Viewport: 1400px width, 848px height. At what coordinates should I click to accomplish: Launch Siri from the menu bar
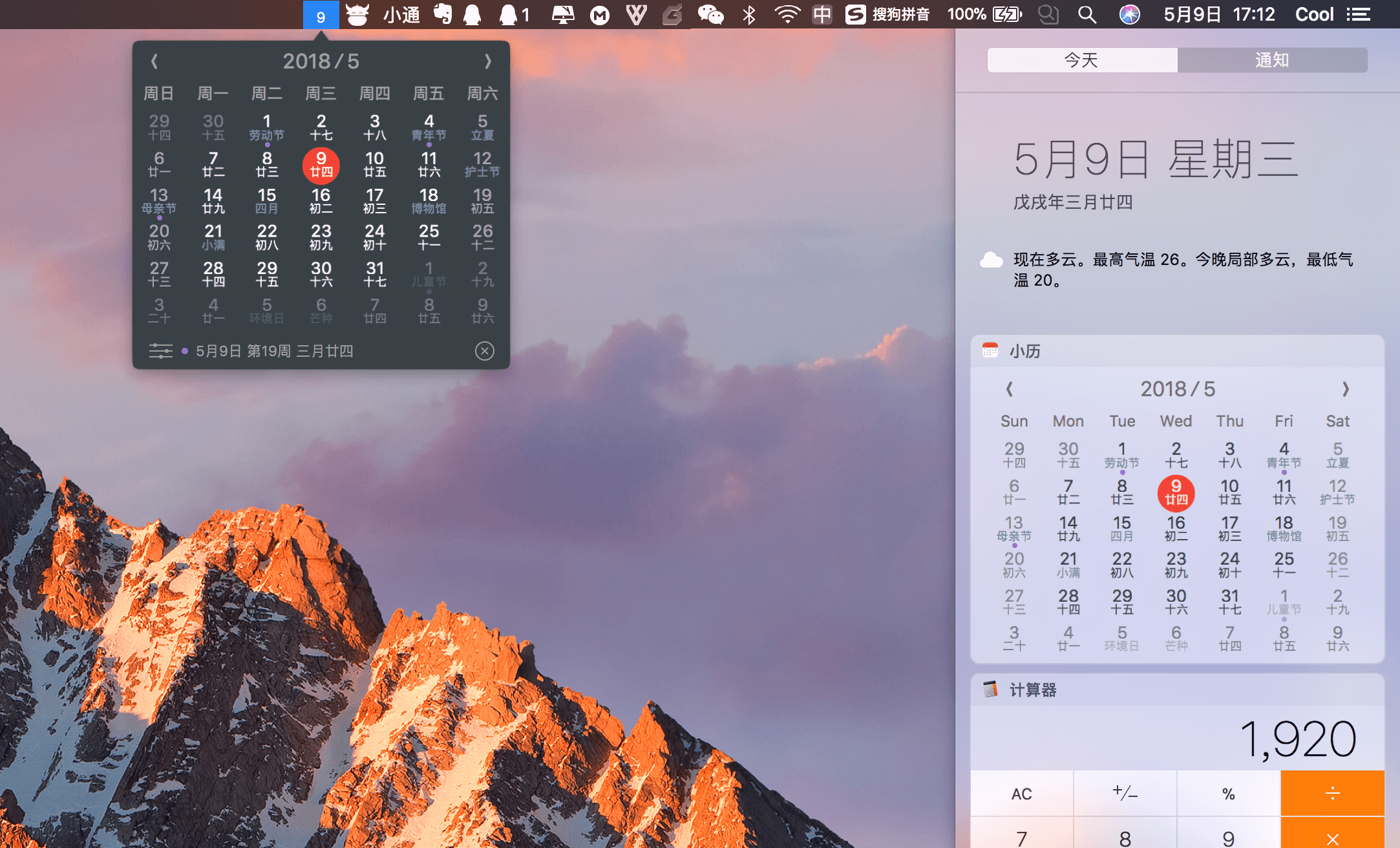pos(1129,15)
